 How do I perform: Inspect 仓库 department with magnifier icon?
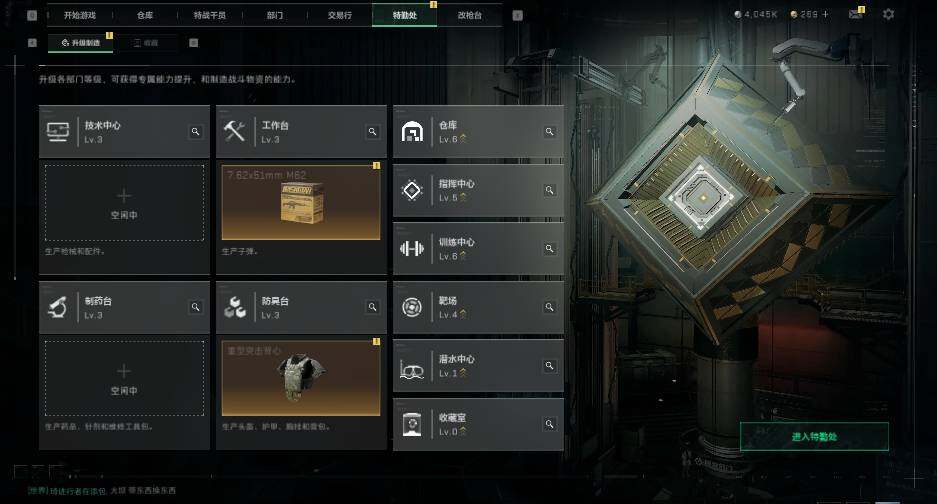[x=549, y=132]
